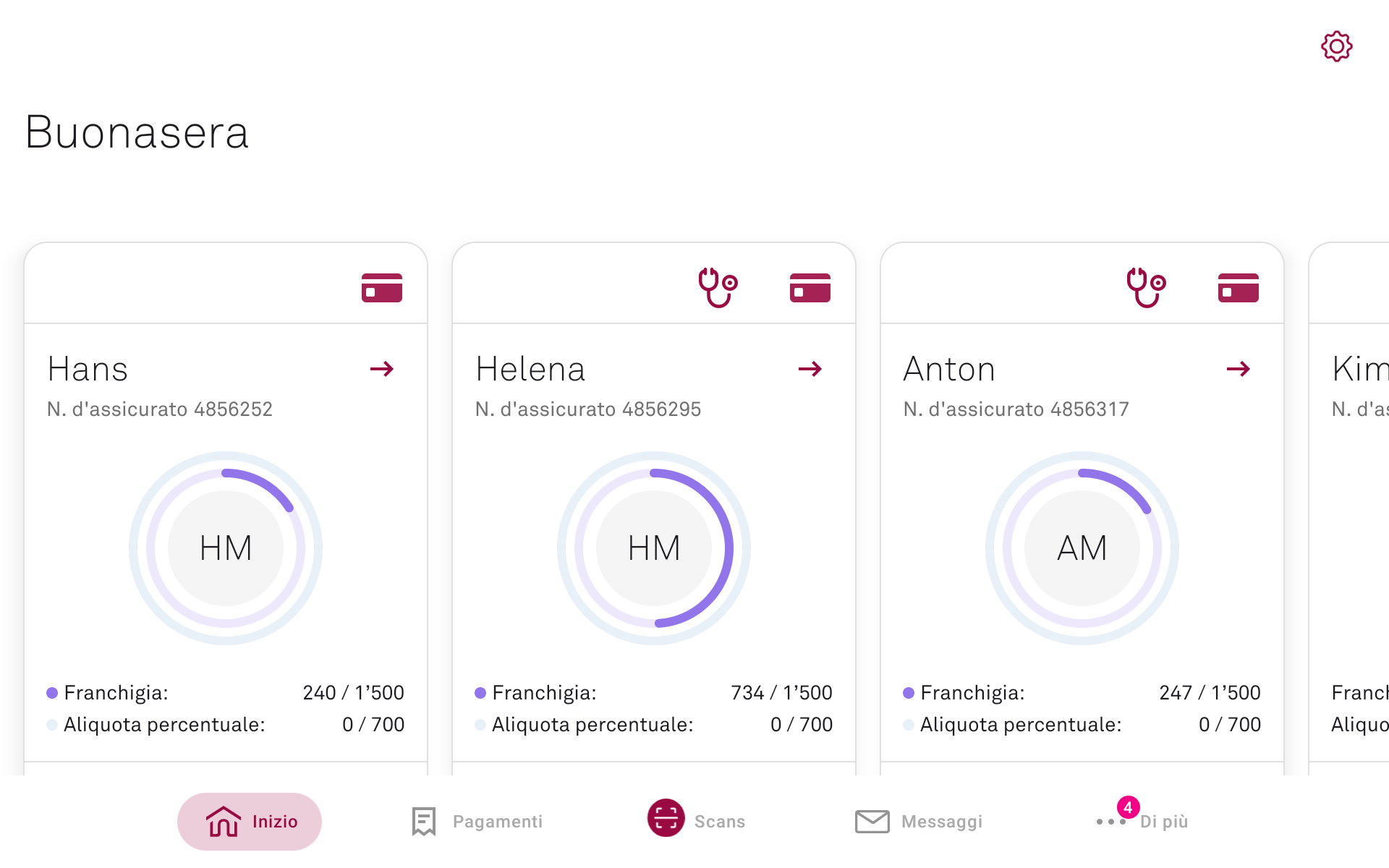This screenshot has width=1389, height=868.
Task: Click Anton's Franchigia 247 / 1'500 row
Action: pyautogui.click(x=1082, y=692)
